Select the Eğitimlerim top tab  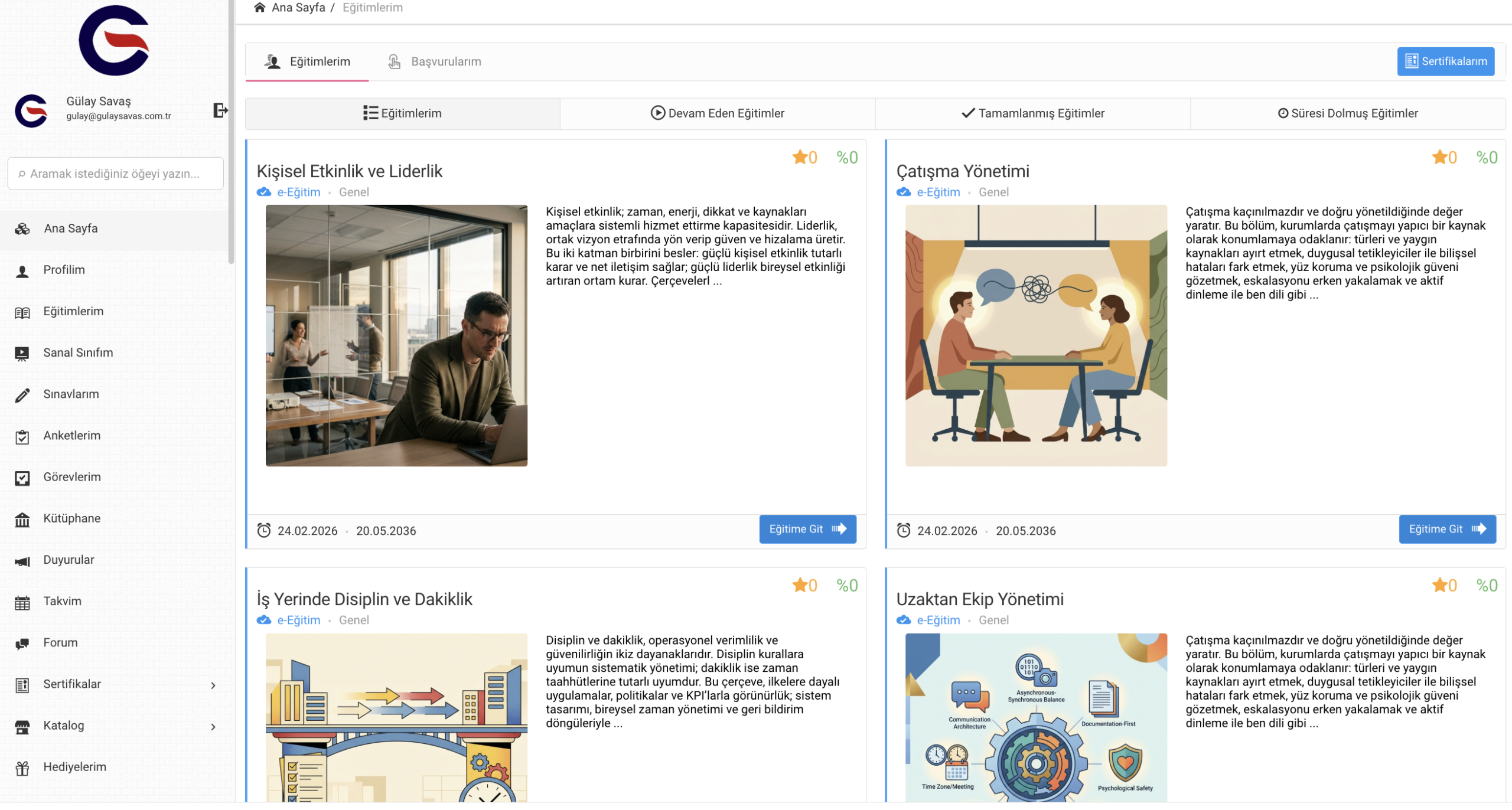(307, 61)
